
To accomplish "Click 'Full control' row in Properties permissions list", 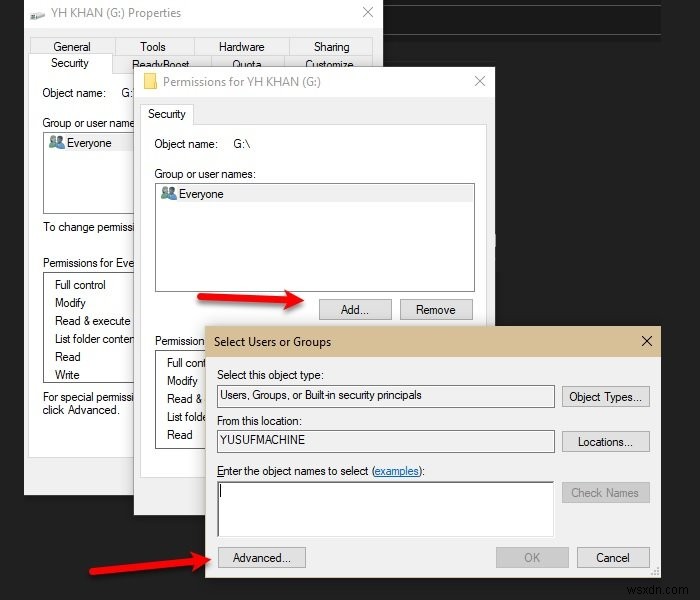I will point(80,285).
